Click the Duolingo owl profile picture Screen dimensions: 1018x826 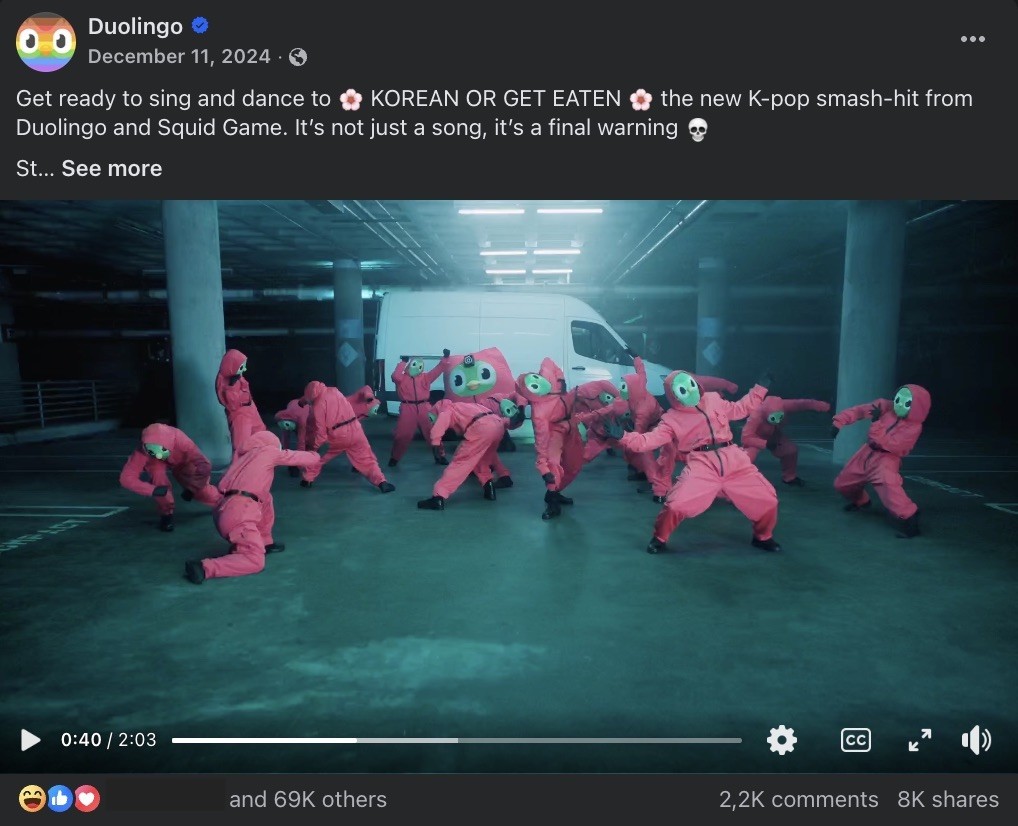click(x=45, y=42)
